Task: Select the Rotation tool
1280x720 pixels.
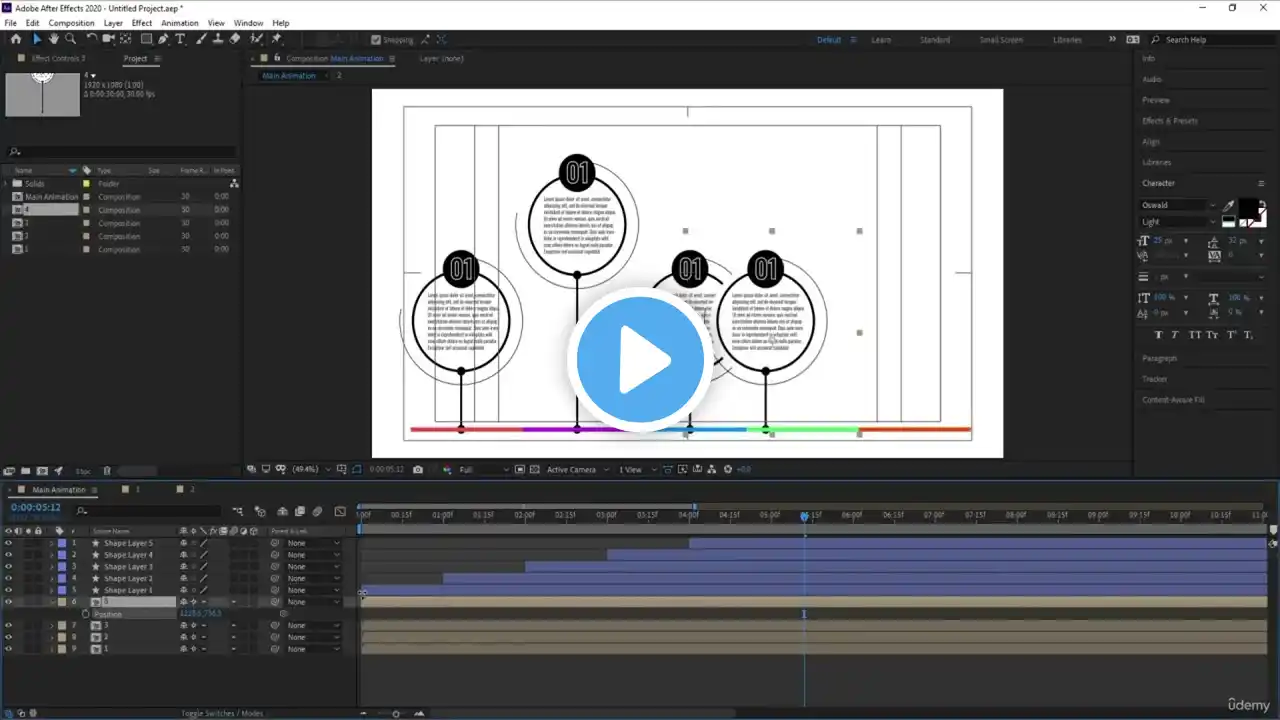Action: (92, 39)
